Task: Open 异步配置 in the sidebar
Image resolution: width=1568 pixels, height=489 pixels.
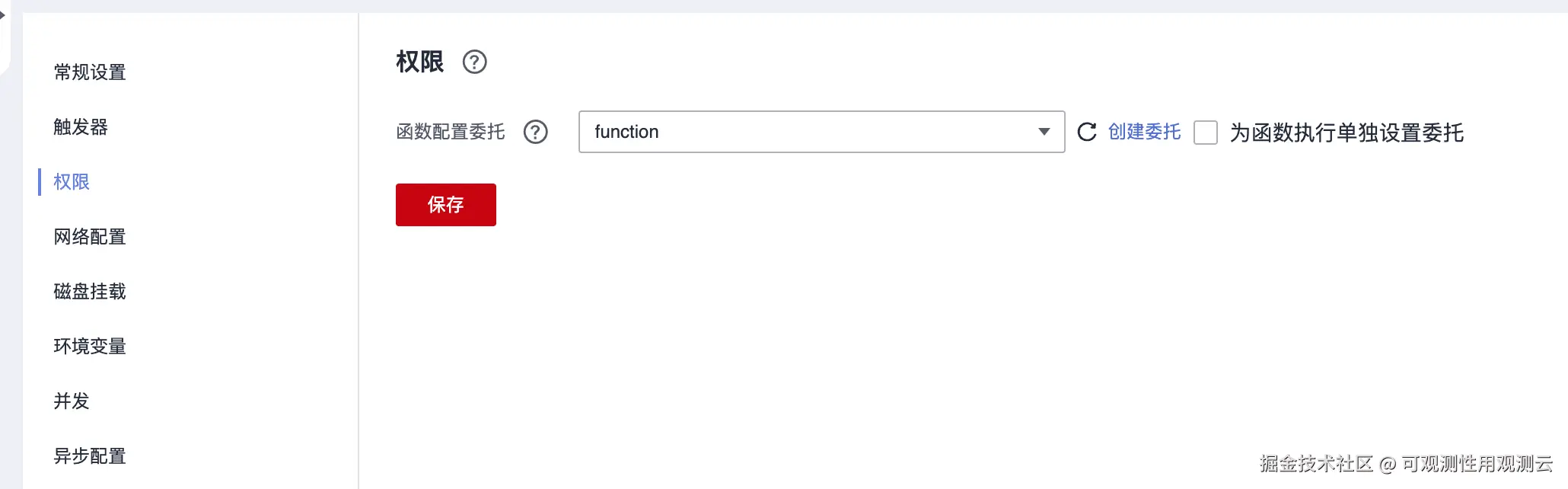Action: pyautogui.click(x=90, y=456)
